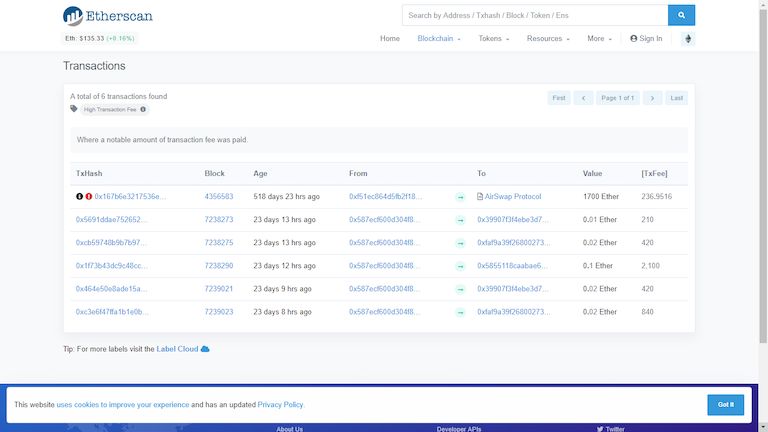
Task: Click the 1700 Ether value cell
Action: point(601,196)
